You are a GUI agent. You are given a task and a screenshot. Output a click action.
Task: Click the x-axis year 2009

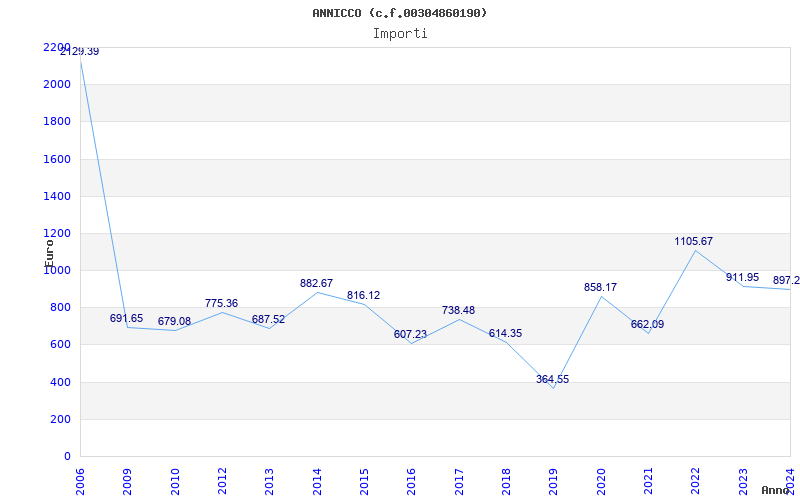(128, 482)
